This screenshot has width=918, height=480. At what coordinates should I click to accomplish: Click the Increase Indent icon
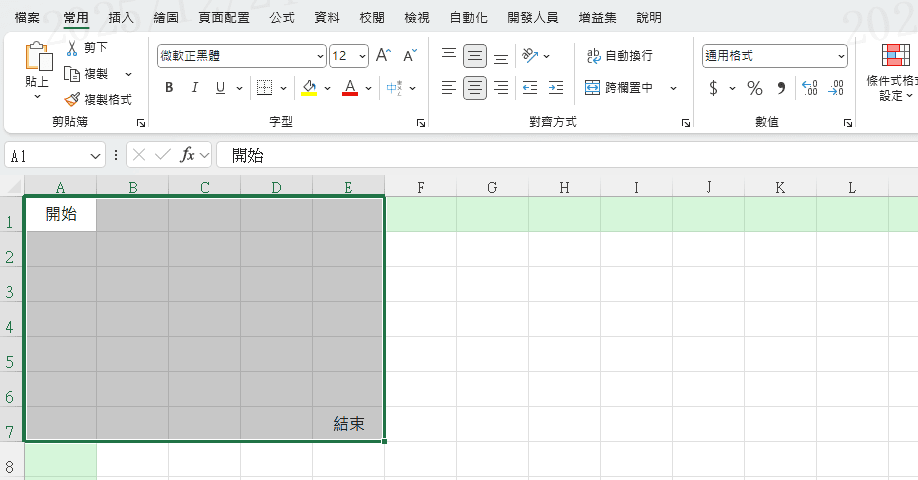[x=556, y=88]
